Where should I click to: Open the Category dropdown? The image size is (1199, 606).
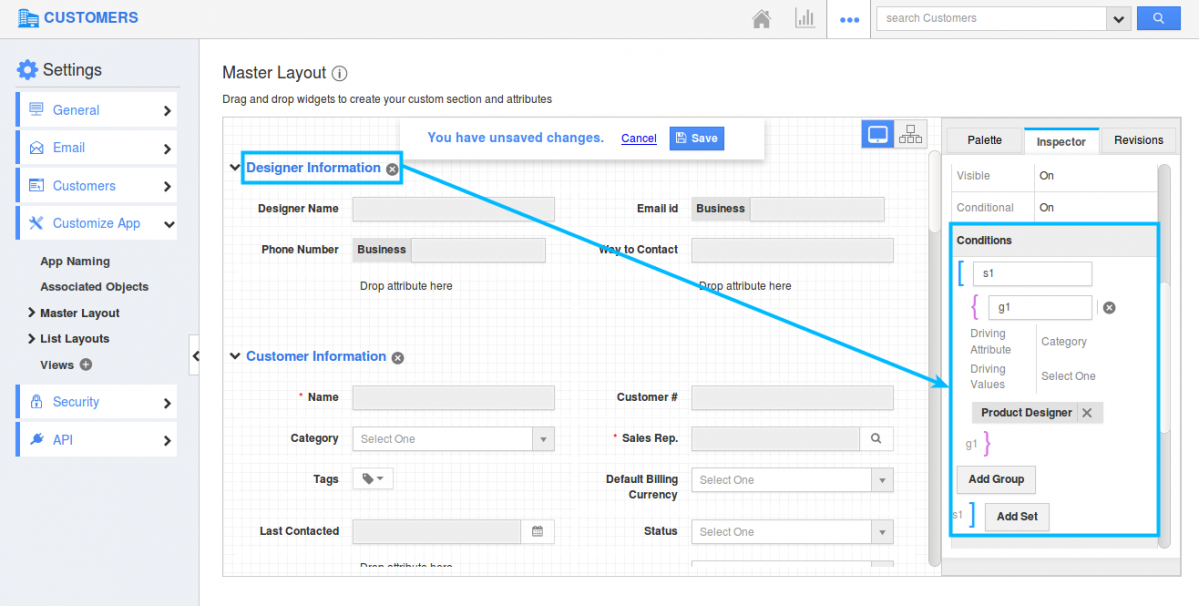(543, 439)
